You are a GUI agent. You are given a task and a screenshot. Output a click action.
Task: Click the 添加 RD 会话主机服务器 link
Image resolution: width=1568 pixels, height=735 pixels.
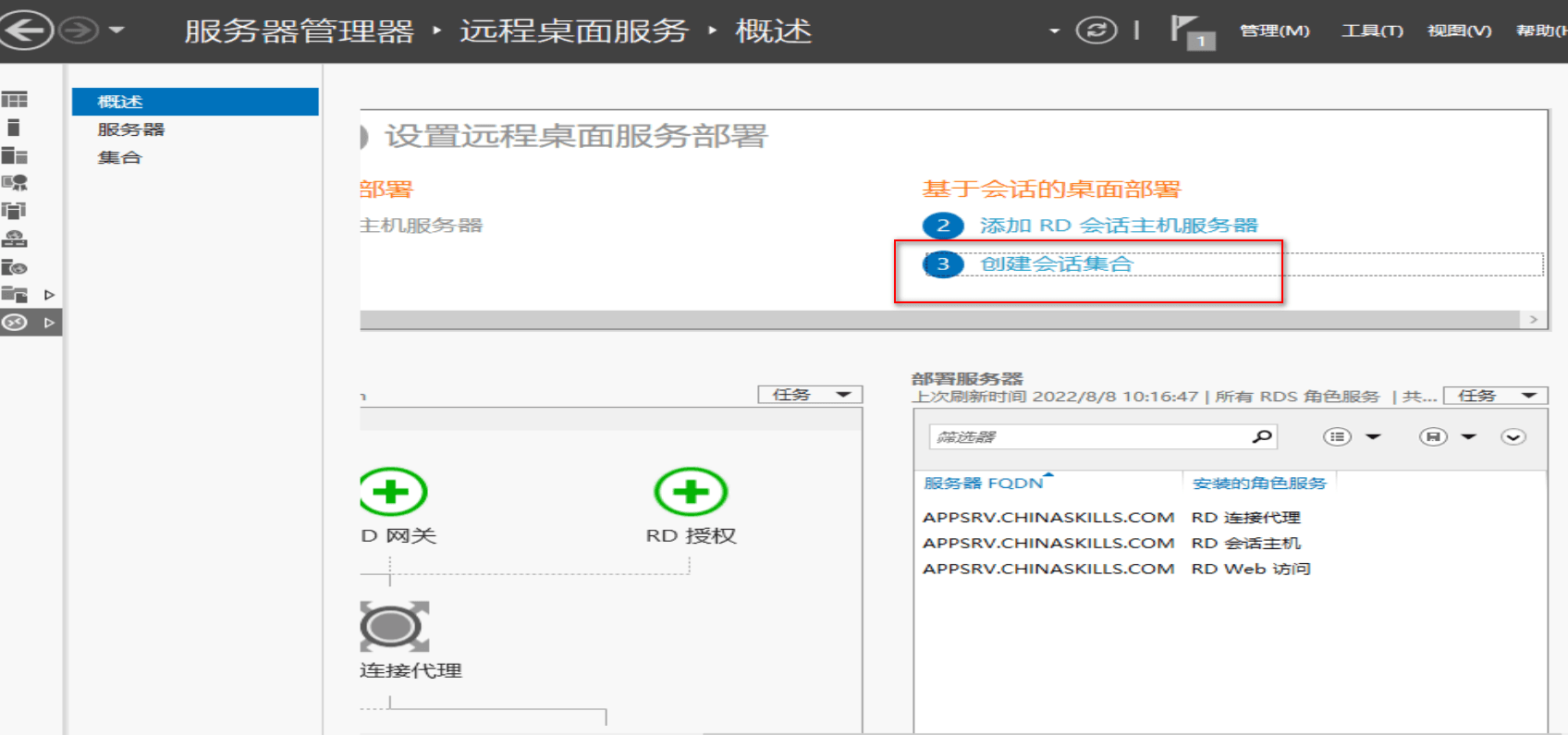1118,226
